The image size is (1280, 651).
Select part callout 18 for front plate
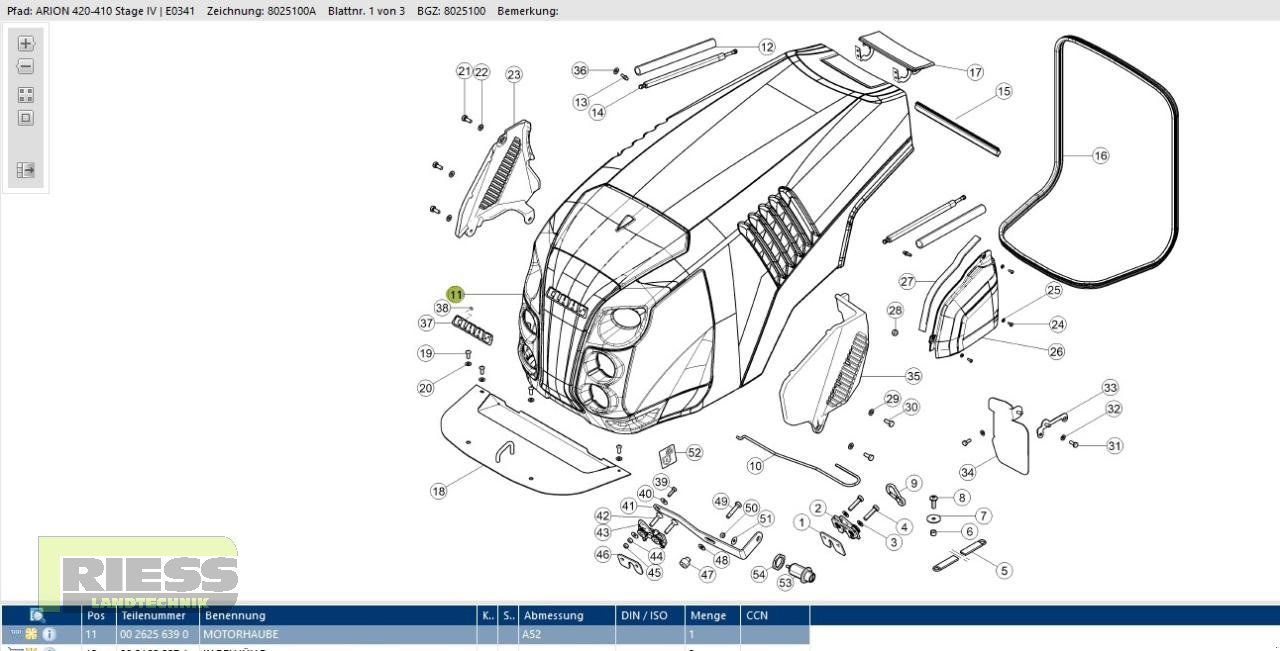438,491
